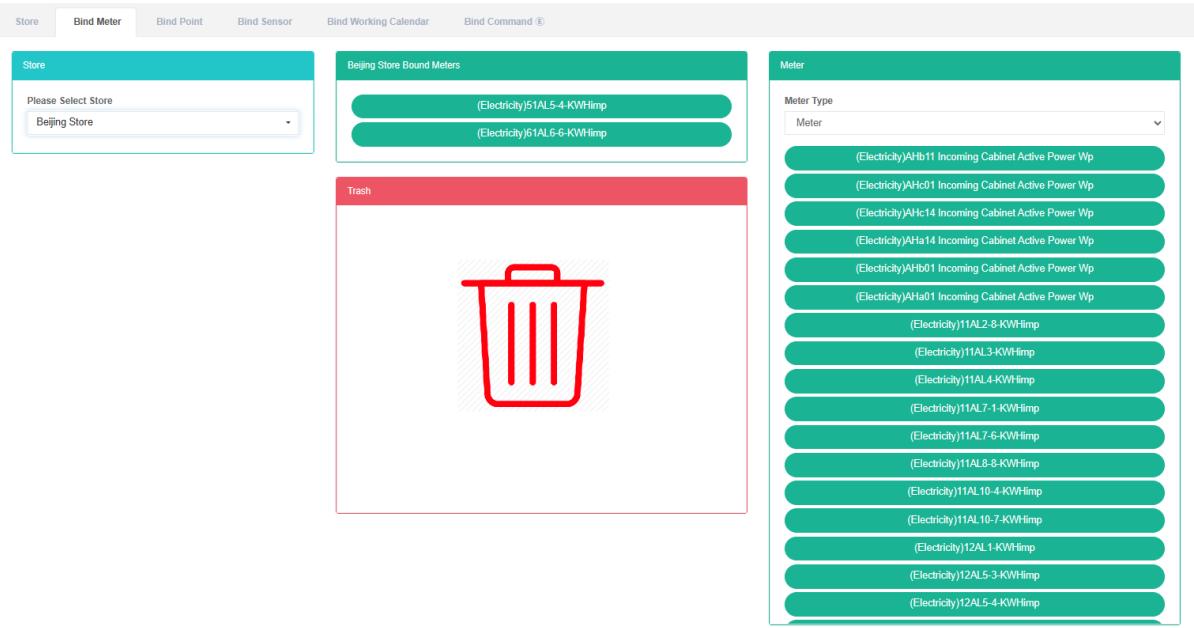This screenshot has width=1194, height=628.
Task: Select the Bind Meter tab
Action: 97,22
